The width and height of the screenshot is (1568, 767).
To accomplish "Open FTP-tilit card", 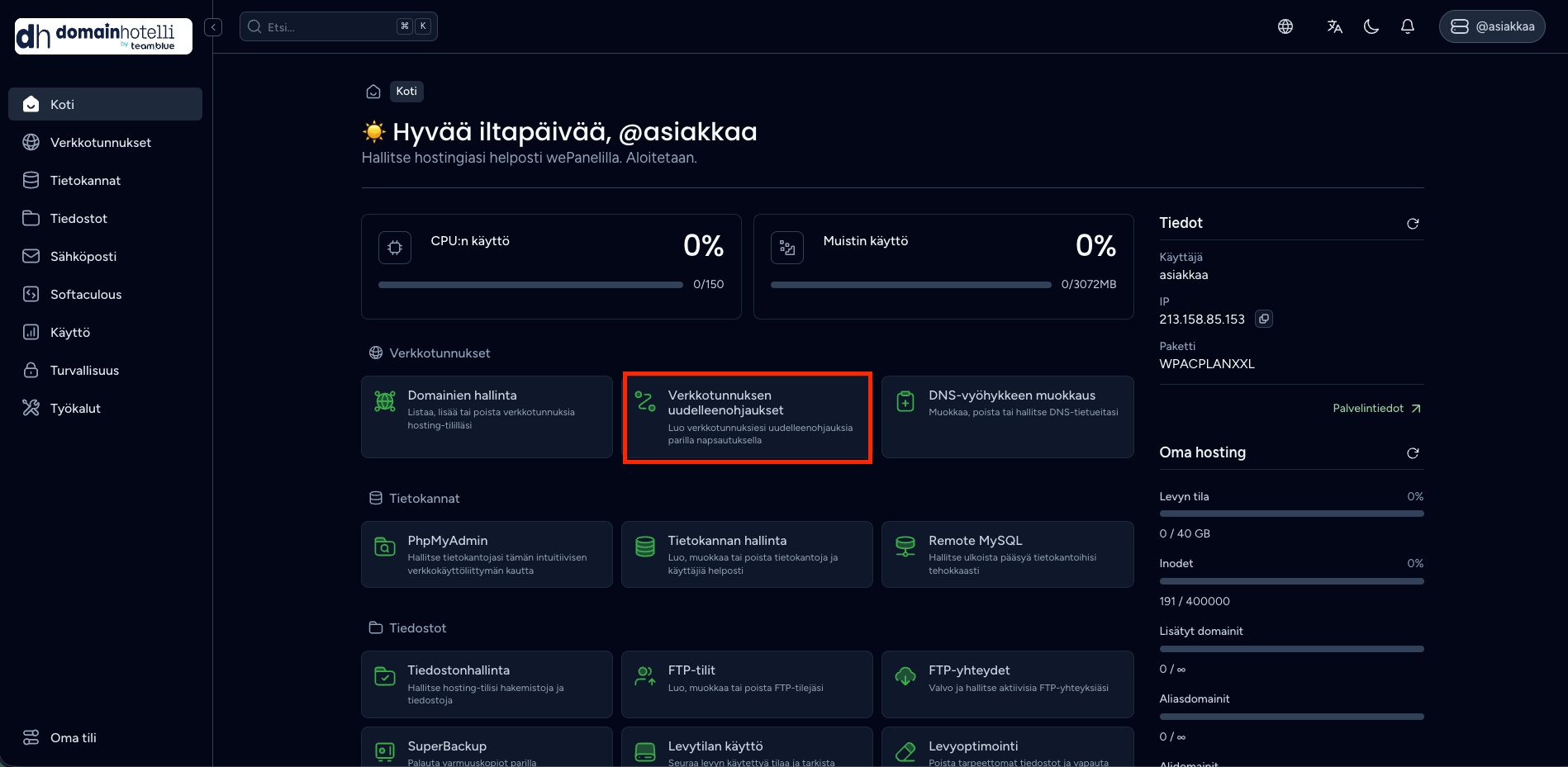I will point(747,684).
